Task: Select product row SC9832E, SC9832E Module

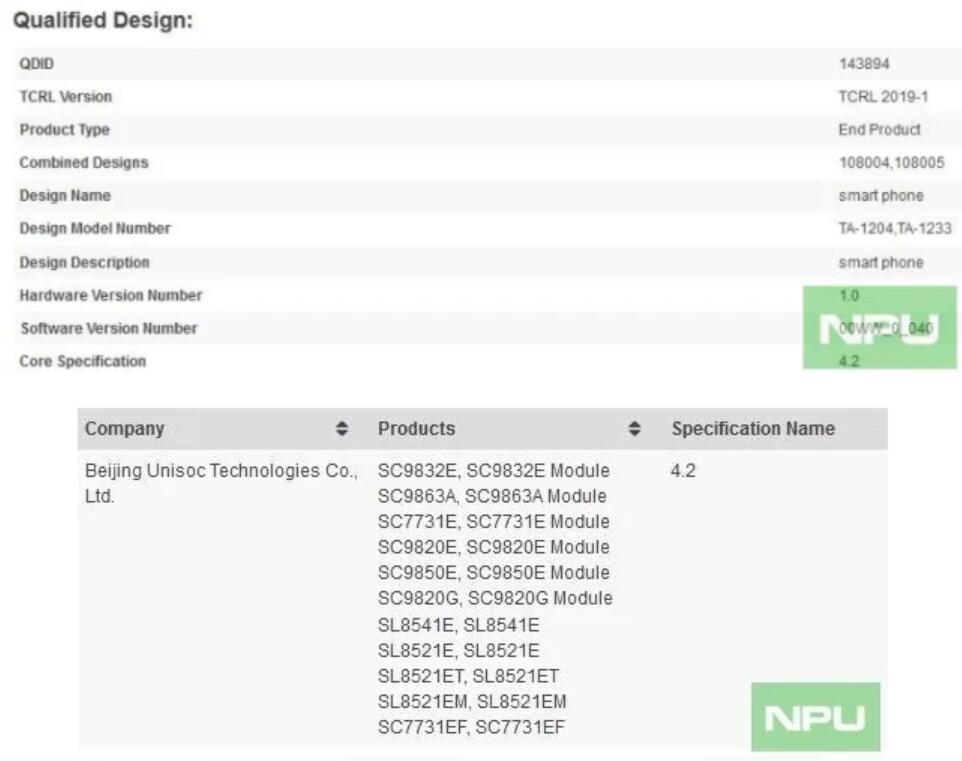Action: pos(494,471)
